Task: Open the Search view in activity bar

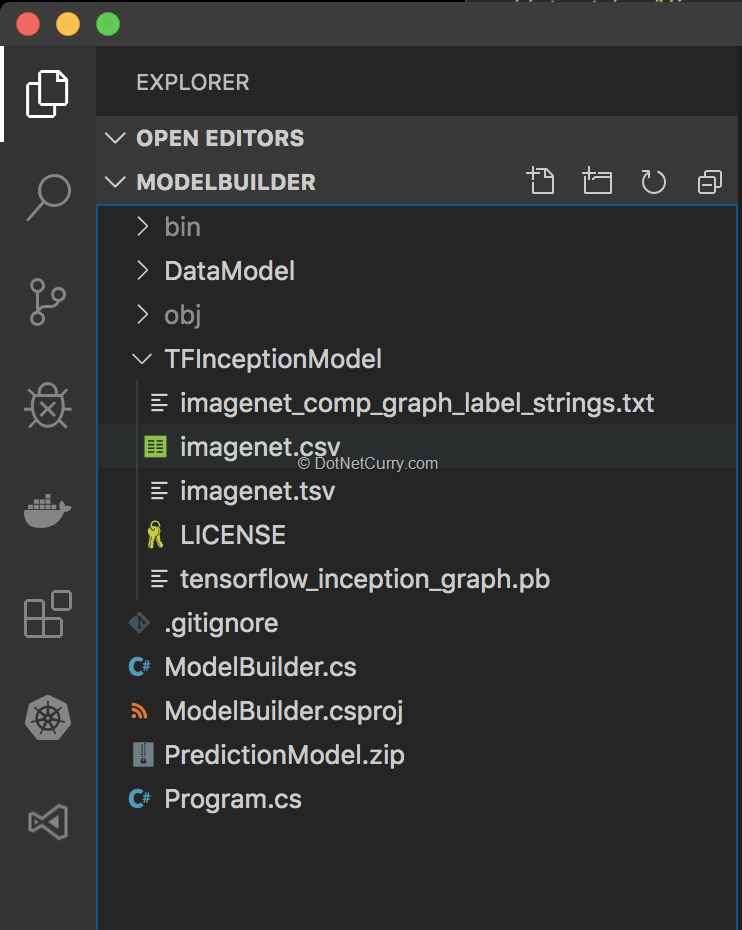Action: (47, 197)
